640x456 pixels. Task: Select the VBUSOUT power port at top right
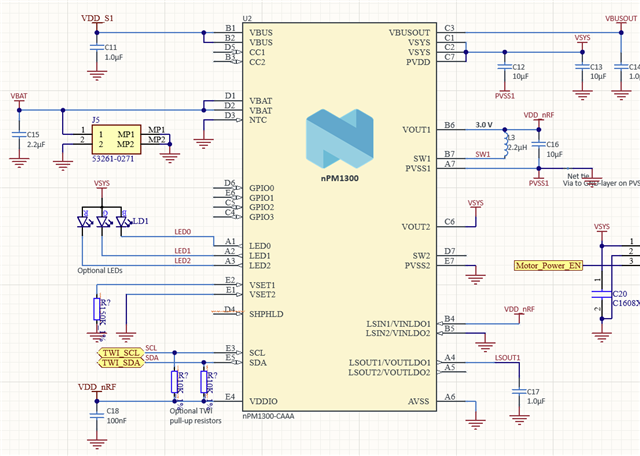coord(621,22)
